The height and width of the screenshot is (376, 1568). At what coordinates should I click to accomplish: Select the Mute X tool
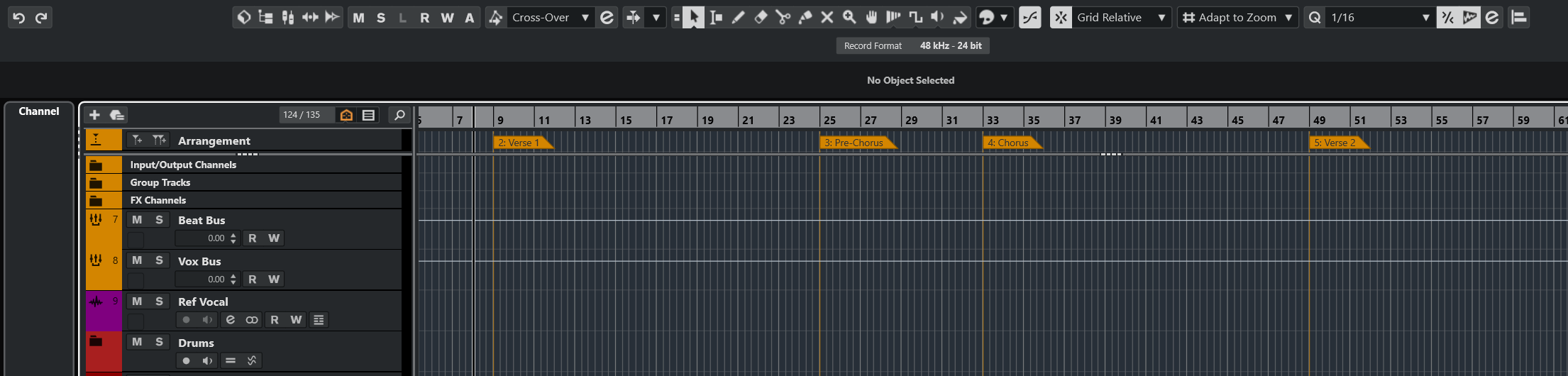tap(827, 18)
